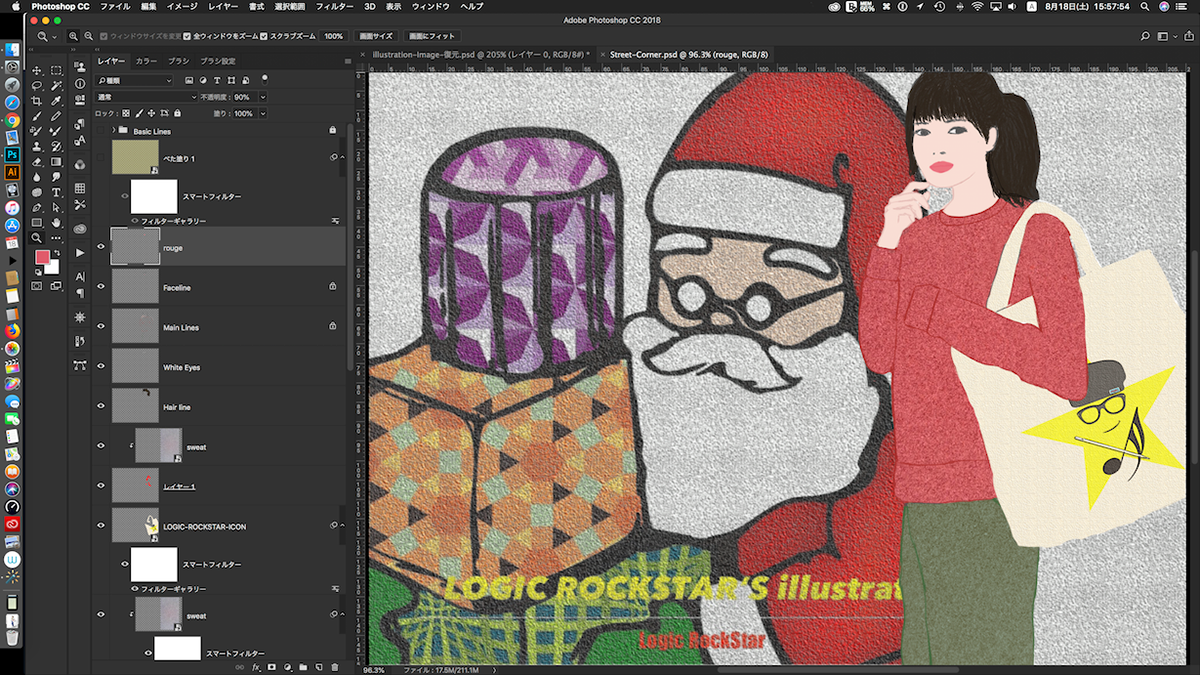Select the Pen tool
Image resolution: width=1200 pixels, height=675 pixels.
pyautogui.click(x=37, y=207)
